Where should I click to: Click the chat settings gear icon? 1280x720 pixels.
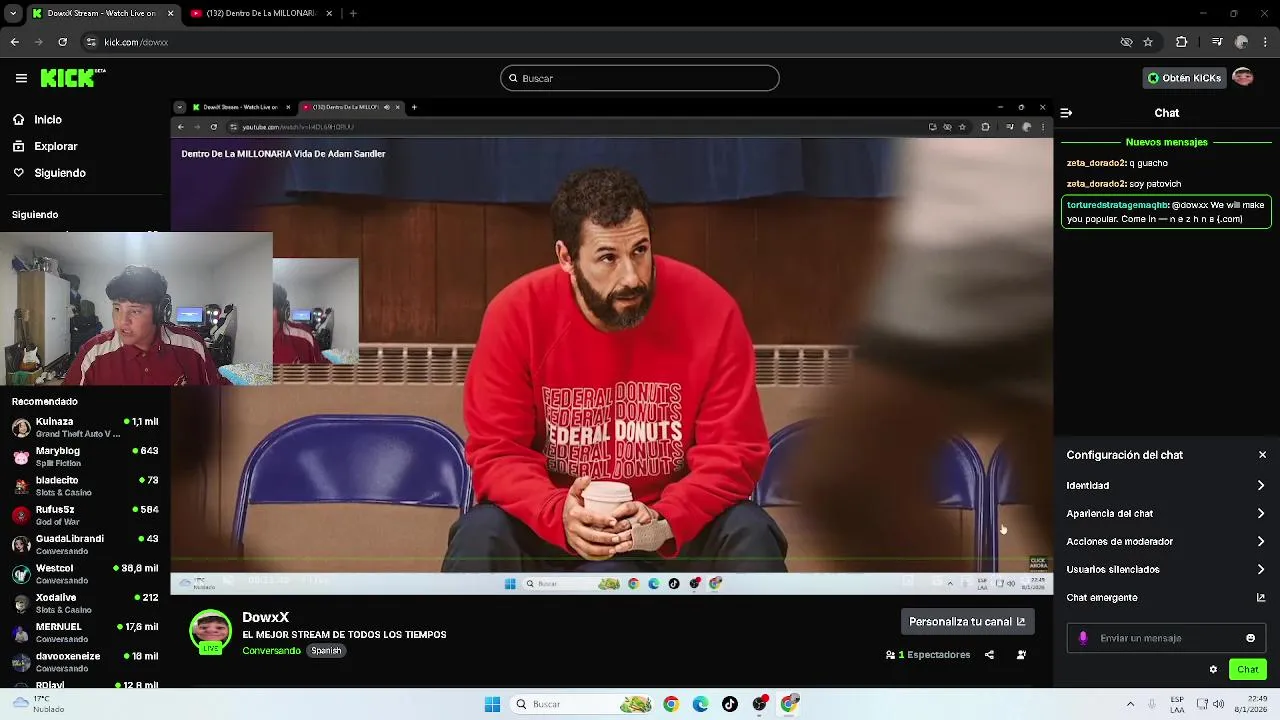1213,669
